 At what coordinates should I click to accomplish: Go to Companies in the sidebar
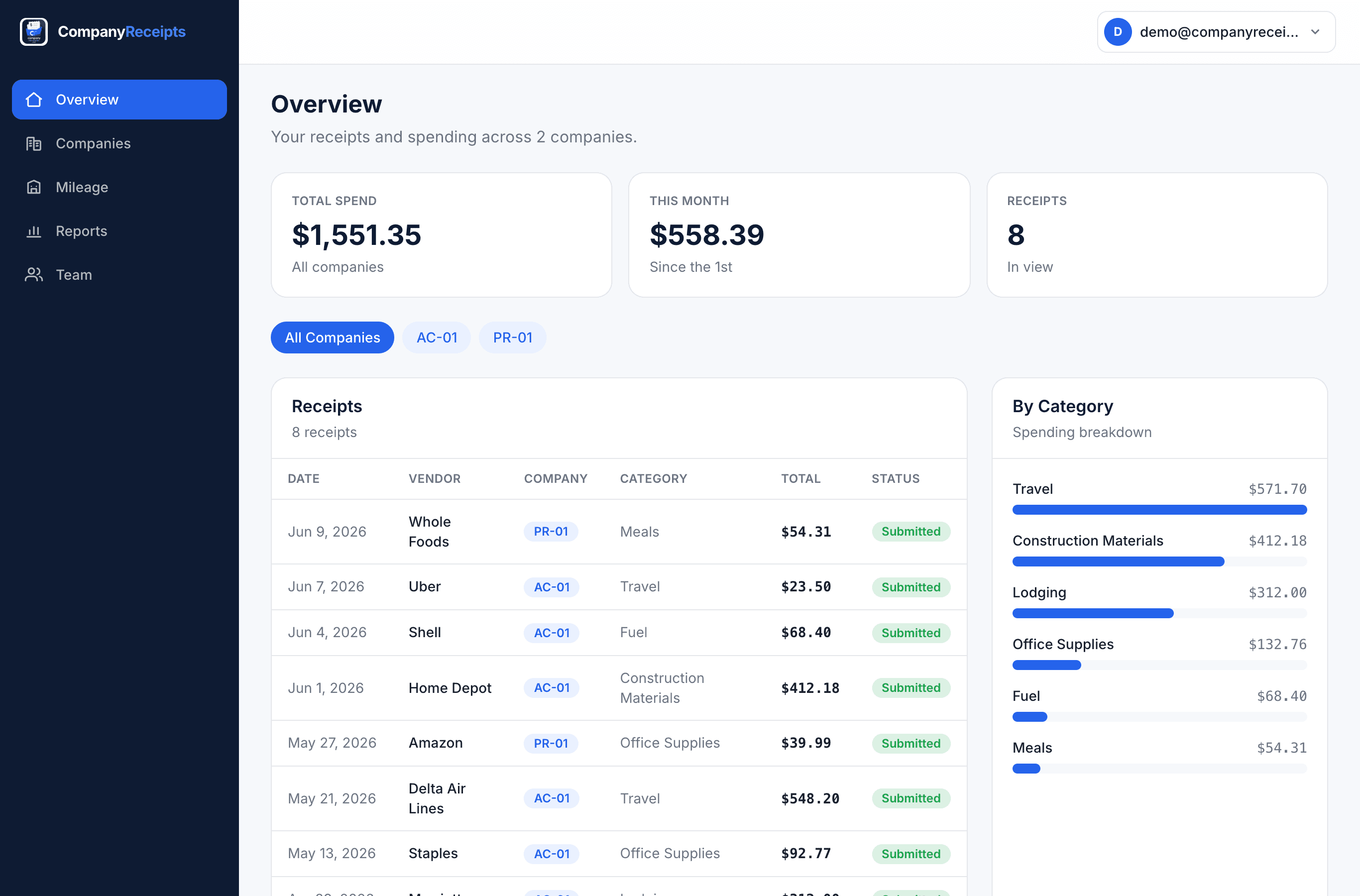tap(119, 143)
